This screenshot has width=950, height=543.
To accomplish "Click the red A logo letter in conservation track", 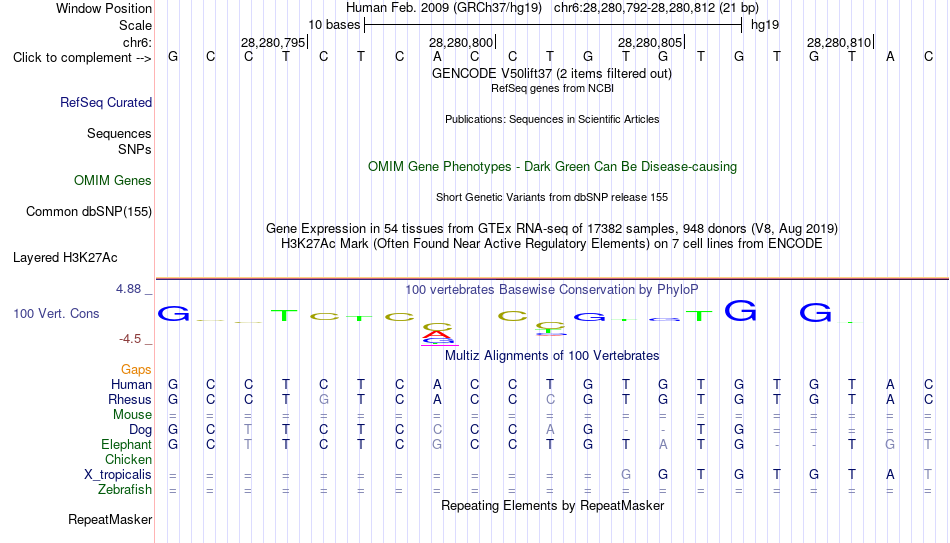I will 437,334.
